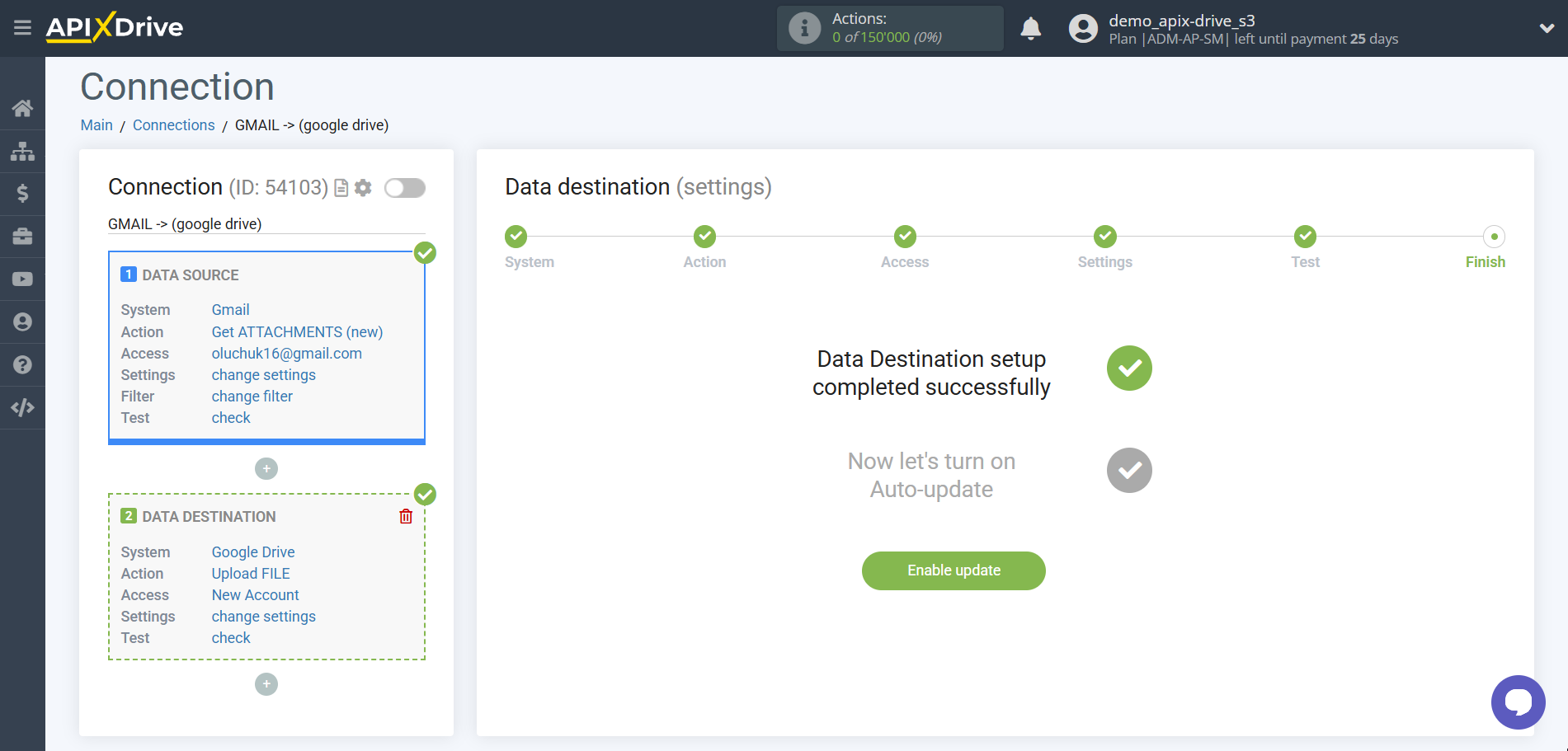The image size is (1568, 751).
Task: Go to Action step
Action: point(704,237)
